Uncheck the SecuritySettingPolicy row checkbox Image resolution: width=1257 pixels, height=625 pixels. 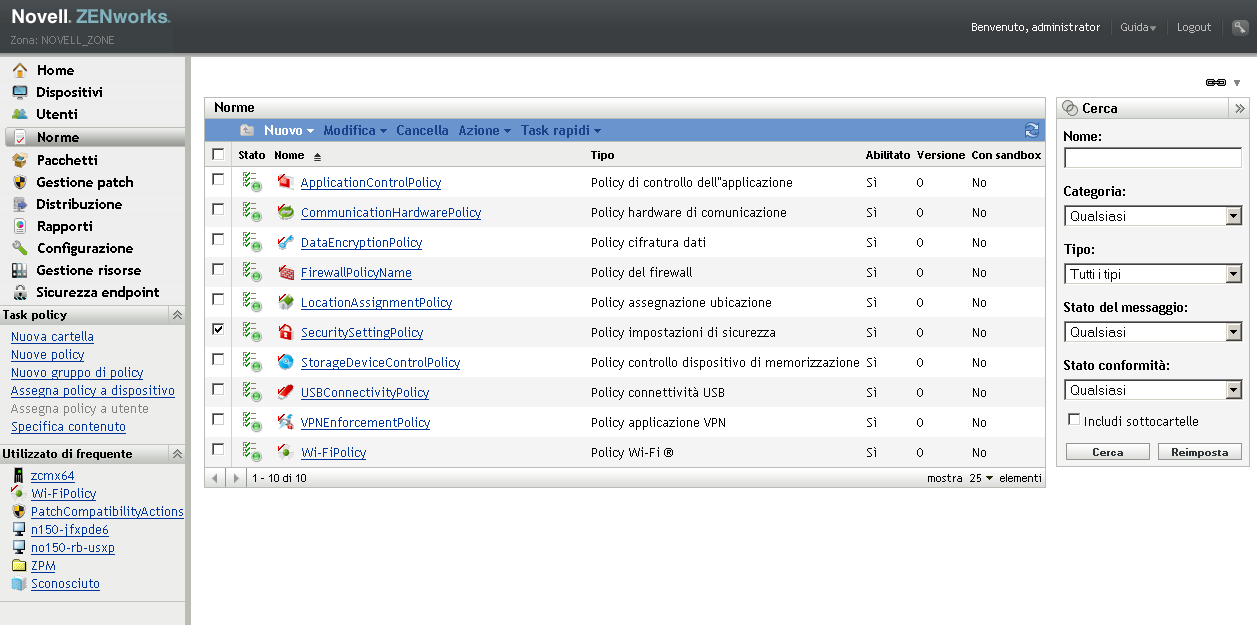[x=218, y=329]
